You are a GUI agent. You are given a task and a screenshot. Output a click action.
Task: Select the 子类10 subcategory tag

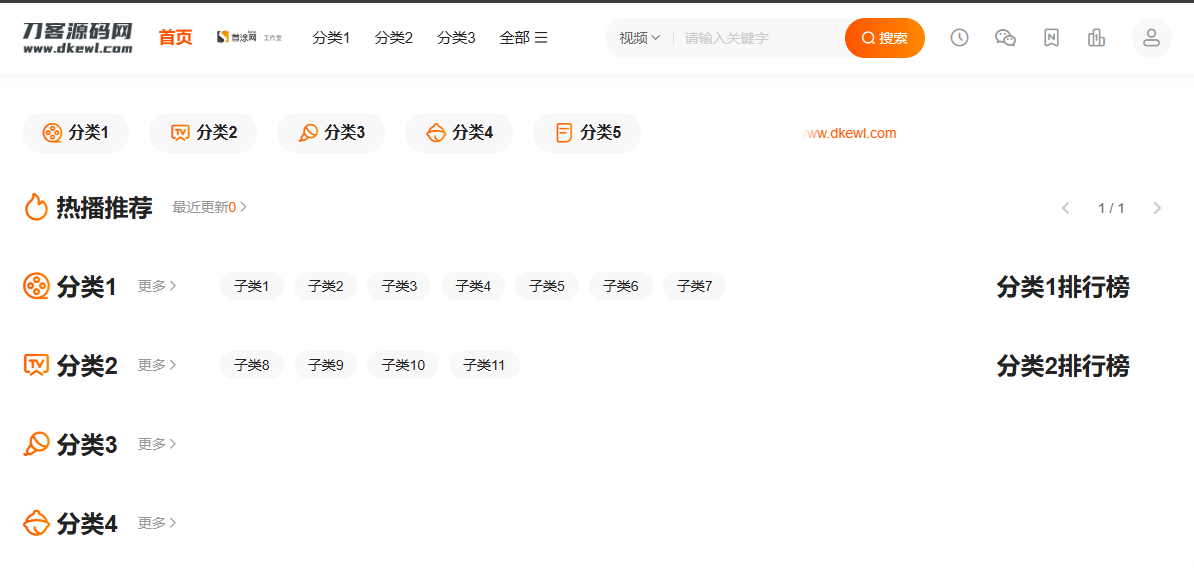(x=403, y=365)
